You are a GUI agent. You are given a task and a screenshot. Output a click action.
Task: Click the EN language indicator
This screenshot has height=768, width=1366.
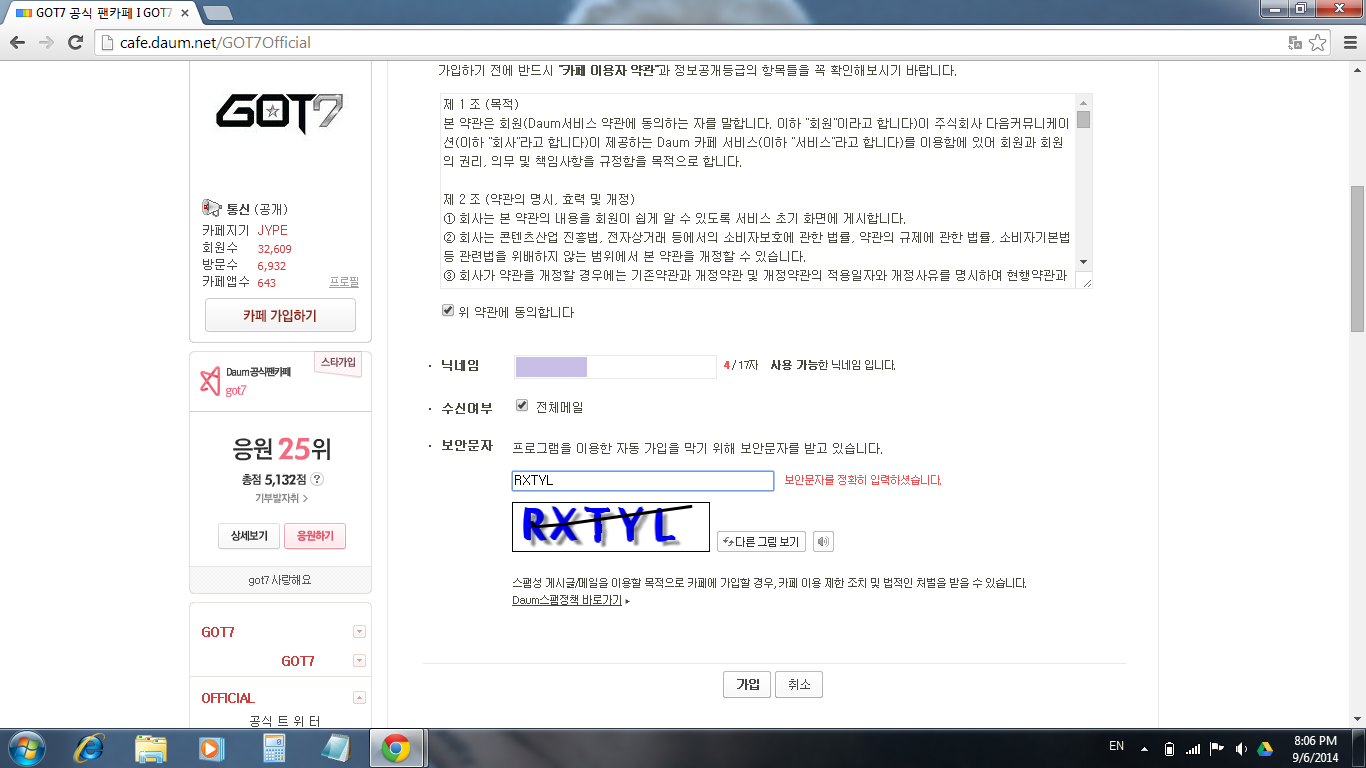(x=1117, y=746)
